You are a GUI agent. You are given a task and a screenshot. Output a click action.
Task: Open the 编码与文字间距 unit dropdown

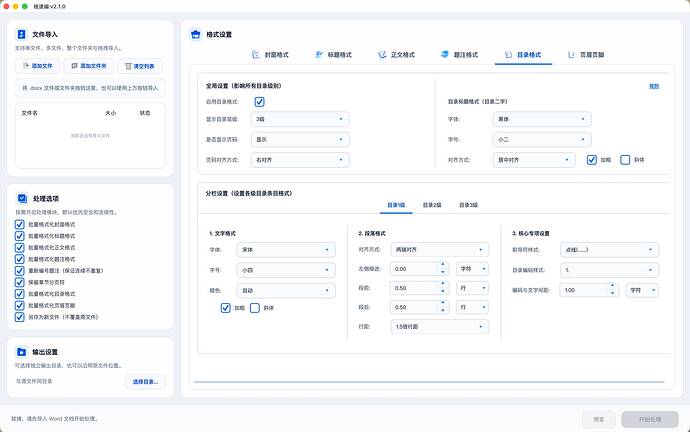(x=642, y=290)
